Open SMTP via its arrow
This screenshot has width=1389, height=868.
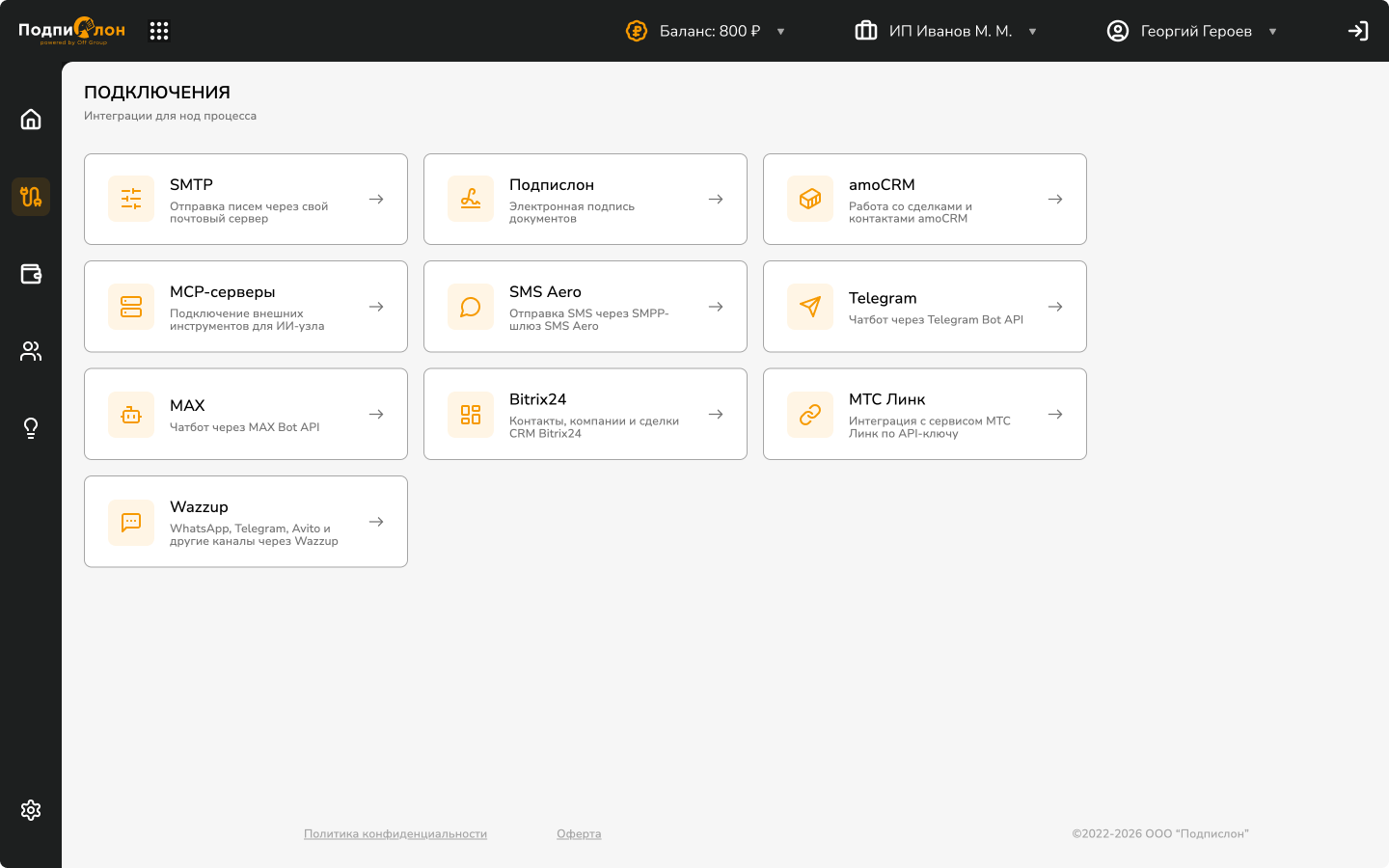376,199
